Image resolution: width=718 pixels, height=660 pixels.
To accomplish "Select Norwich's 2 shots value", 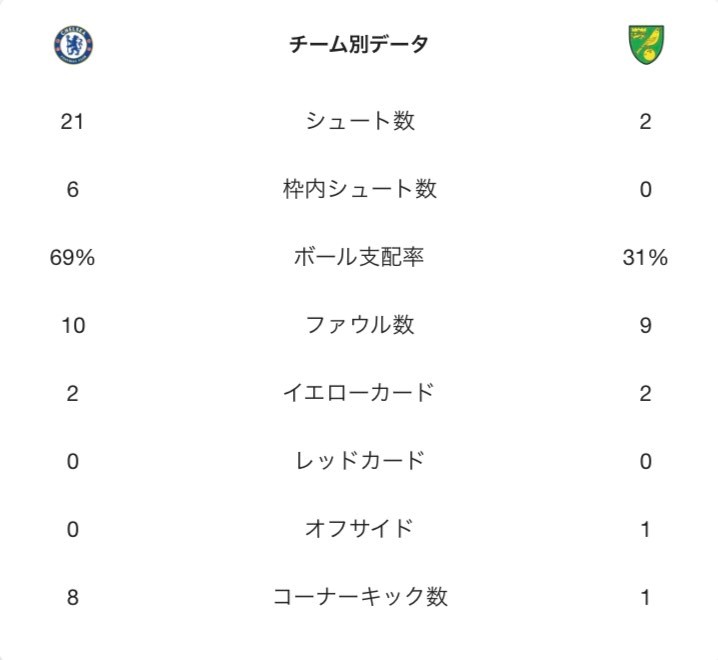I will (x=646, y=122).
